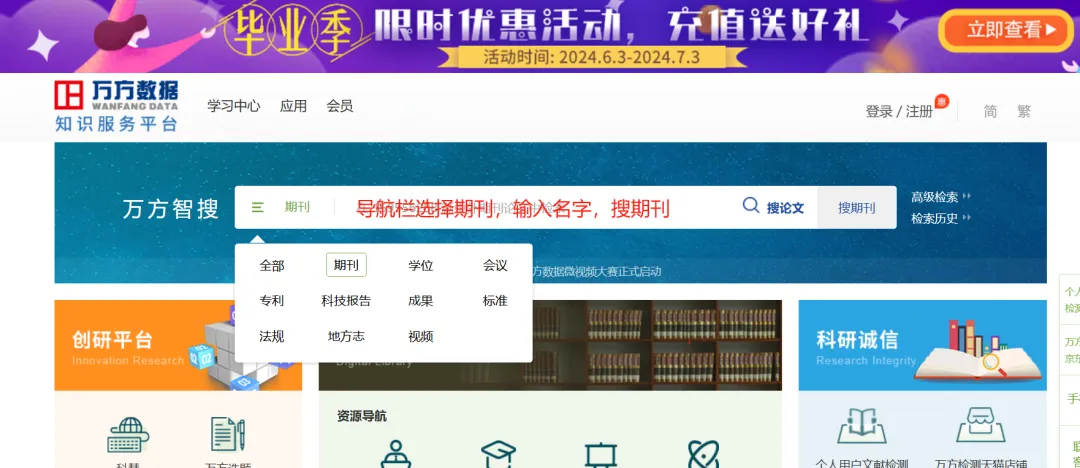Click the red badge next to 登录/注册

coord(942,101)
